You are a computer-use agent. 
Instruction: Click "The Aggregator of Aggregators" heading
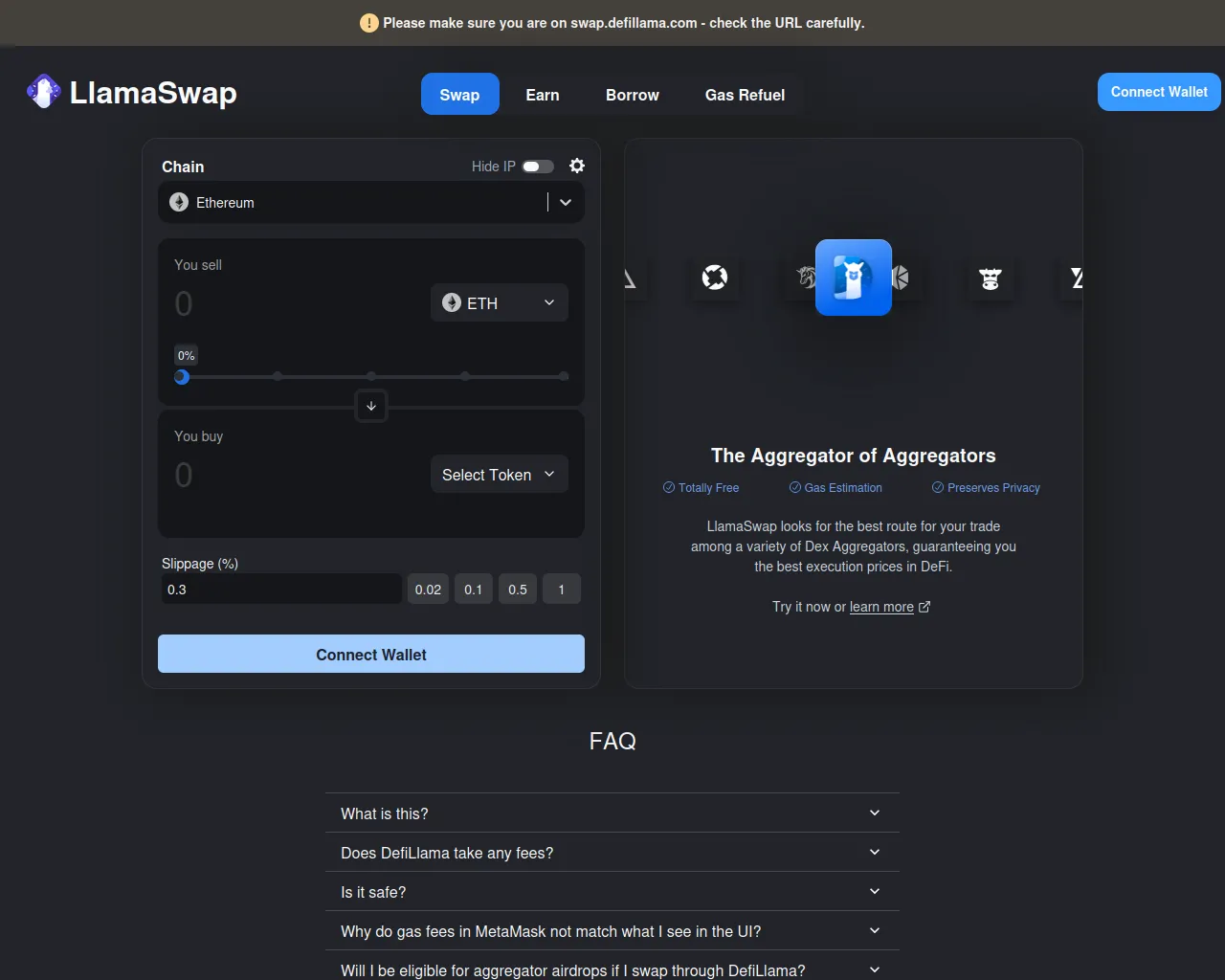tap(854, 456)
